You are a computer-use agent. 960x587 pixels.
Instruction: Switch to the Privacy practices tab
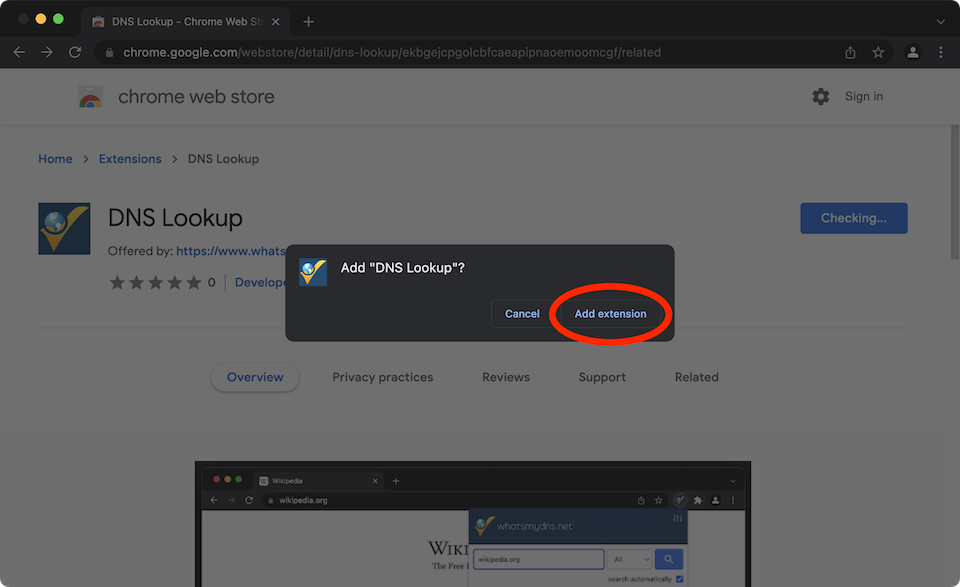tap(382, 377)
